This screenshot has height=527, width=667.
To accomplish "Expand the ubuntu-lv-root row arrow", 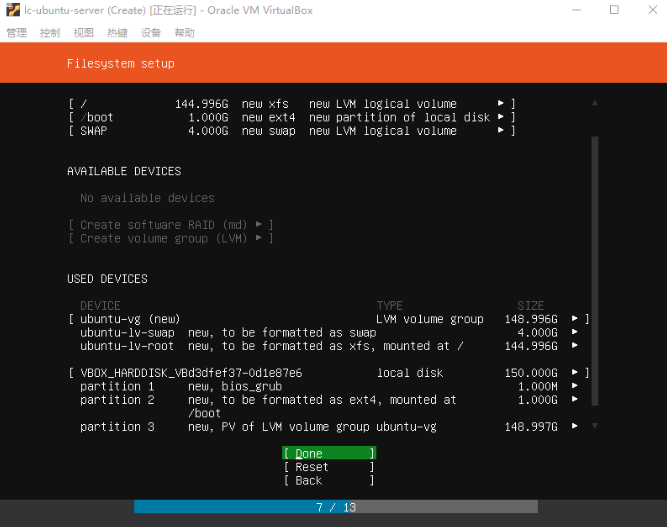I will 575,345.
